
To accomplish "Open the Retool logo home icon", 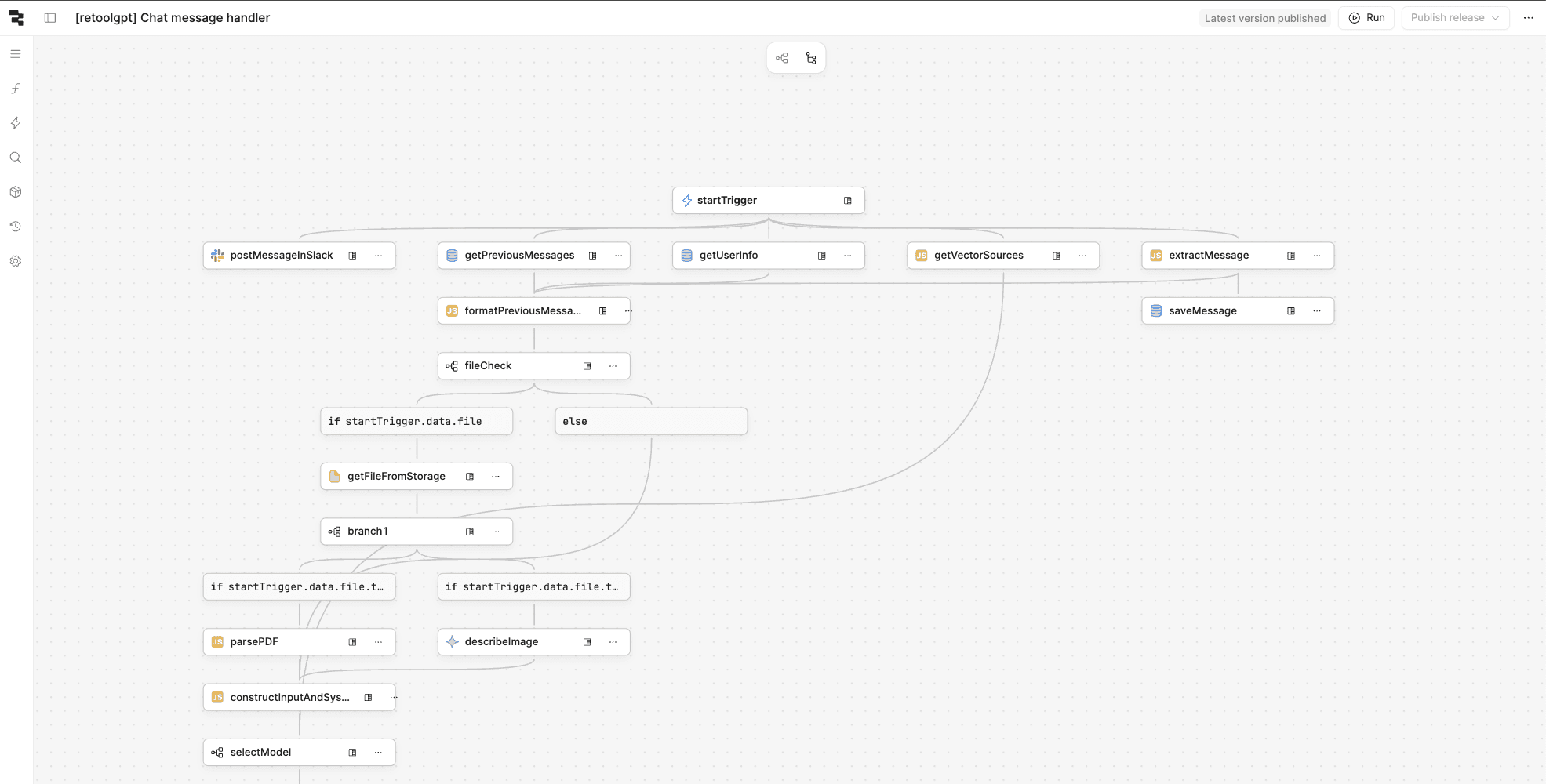I will (x=16, y=18).
